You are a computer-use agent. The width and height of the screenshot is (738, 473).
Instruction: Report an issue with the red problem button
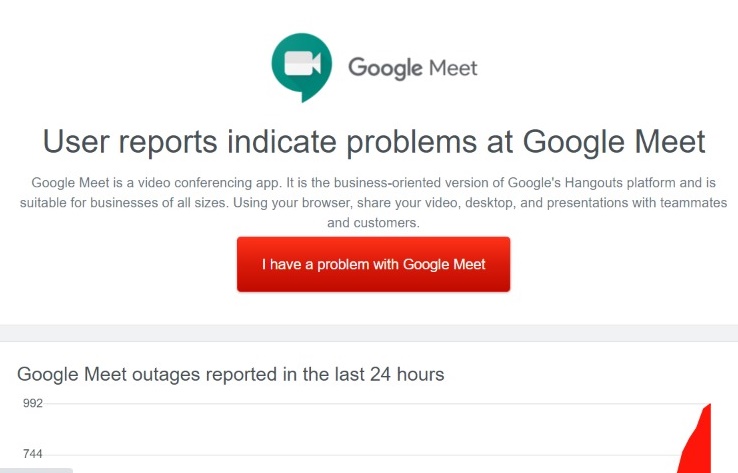click(373, 264)
